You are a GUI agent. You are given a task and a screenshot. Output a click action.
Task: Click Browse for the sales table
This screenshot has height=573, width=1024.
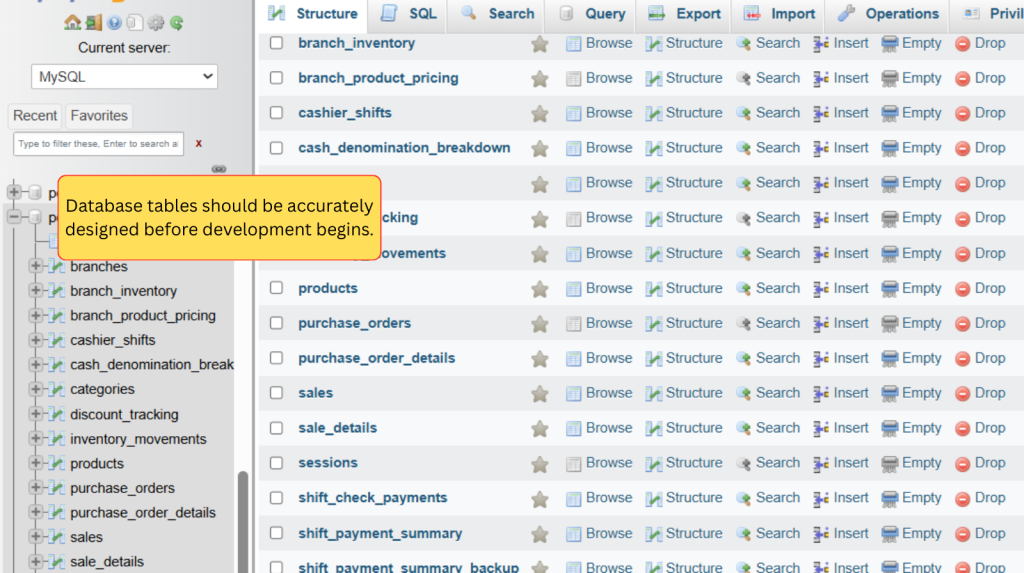599,393
